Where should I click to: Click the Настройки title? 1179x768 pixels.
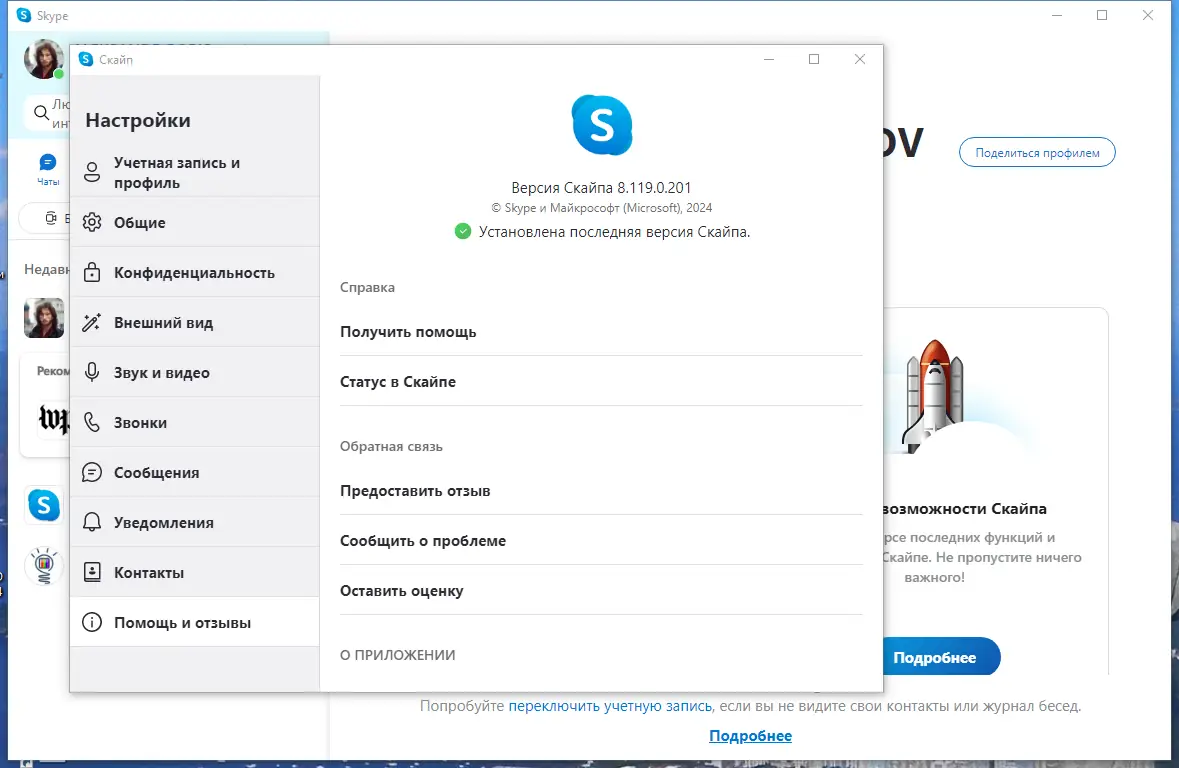point(138,120)
